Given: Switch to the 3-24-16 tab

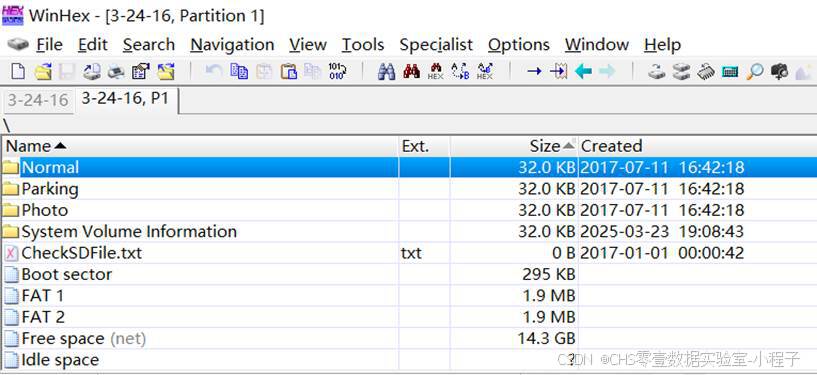Looking at the screenshot, I should click(38, 100).
